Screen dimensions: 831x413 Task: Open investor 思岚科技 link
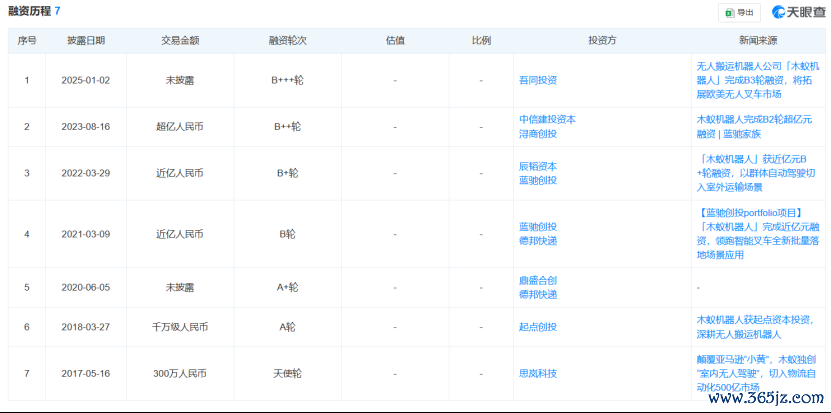pyautogui.click(x=538, y=374)
